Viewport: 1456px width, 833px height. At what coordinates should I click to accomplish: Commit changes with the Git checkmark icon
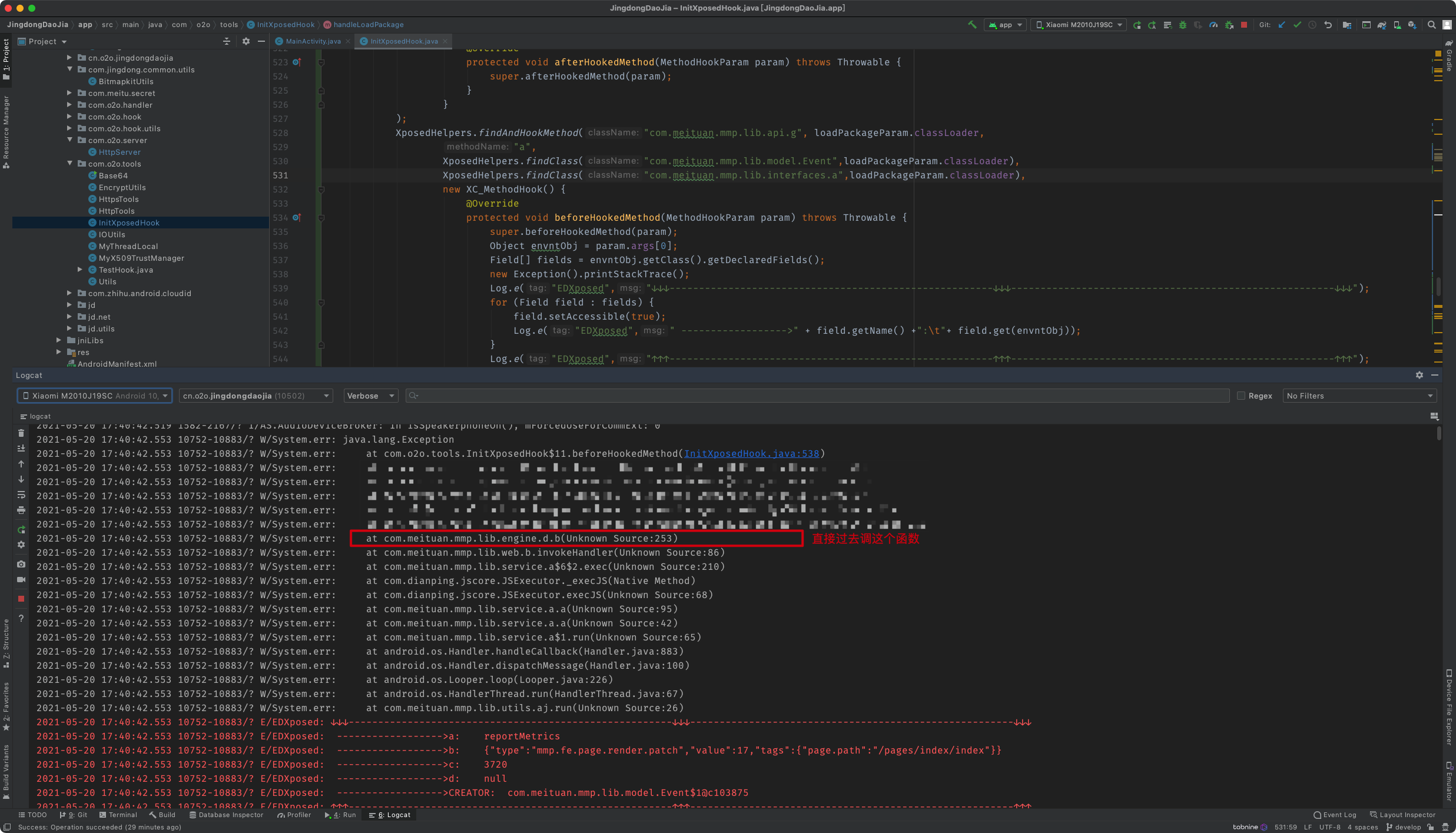click(1297, 25)
